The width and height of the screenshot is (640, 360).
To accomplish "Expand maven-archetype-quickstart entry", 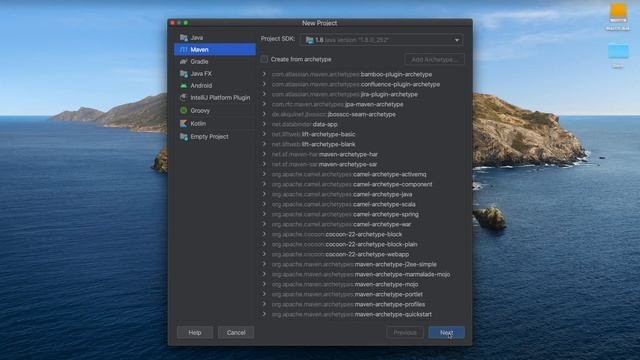I will click(264, 314).
